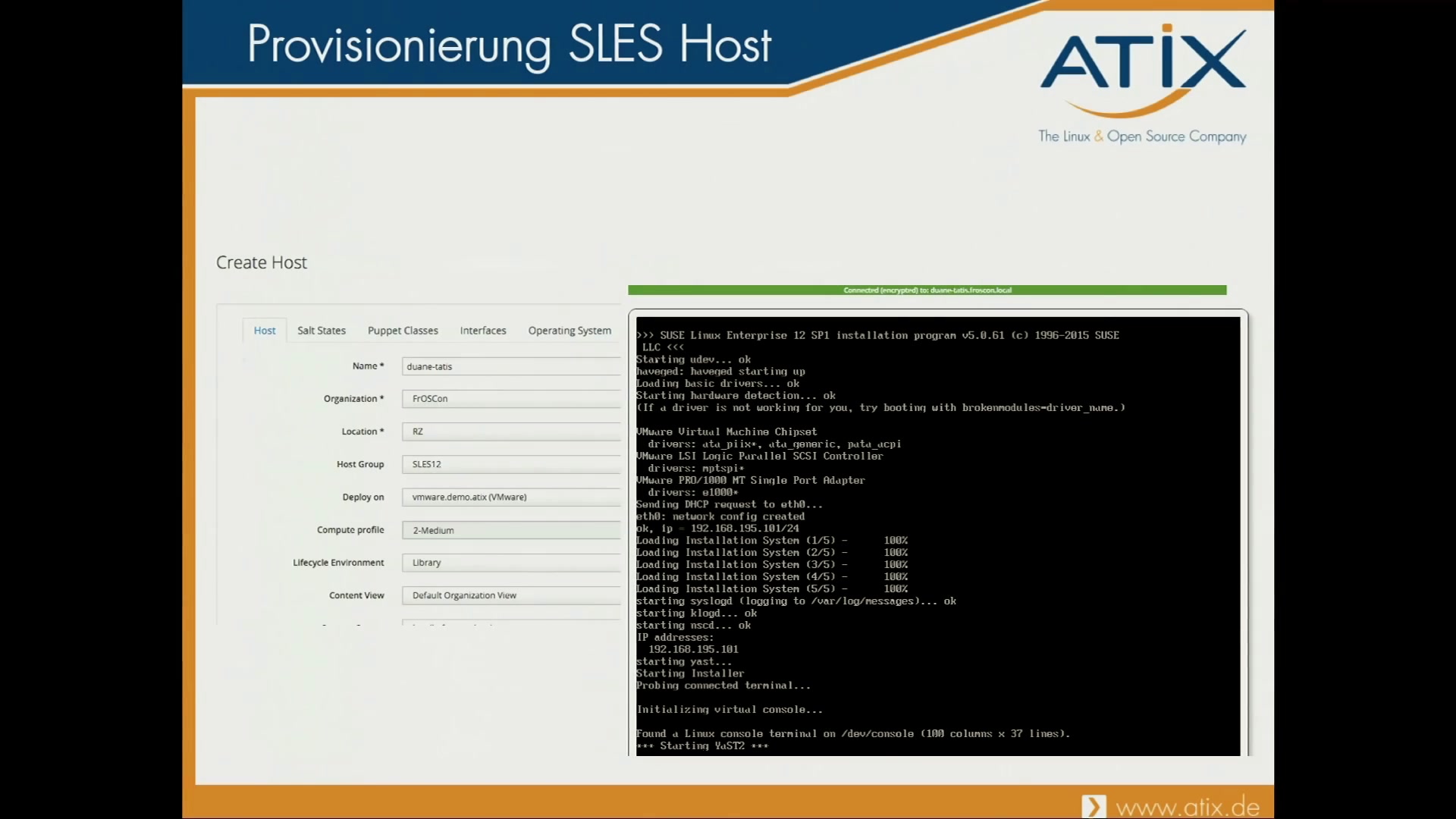Open the Operating System tab
This screenshot has height=819, width=1456.
point(570,331)
